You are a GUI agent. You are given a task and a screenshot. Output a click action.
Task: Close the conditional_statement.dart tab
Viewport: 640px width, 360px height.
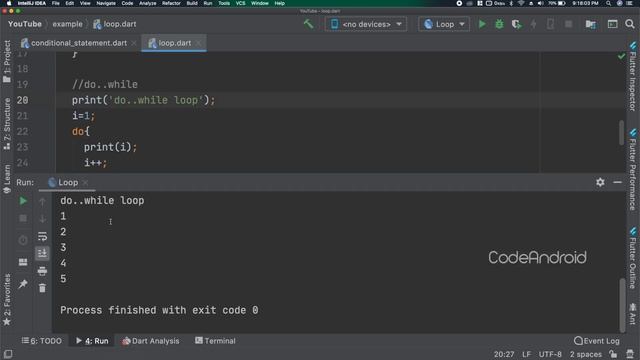pyautogui.click(x=134, y=43)
